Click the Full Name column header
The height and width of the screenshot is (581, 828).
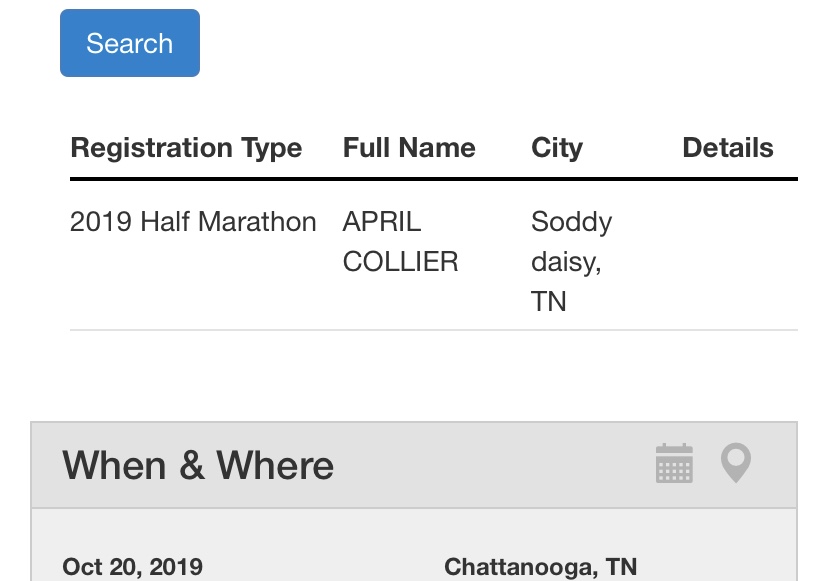tap(409, 148)
